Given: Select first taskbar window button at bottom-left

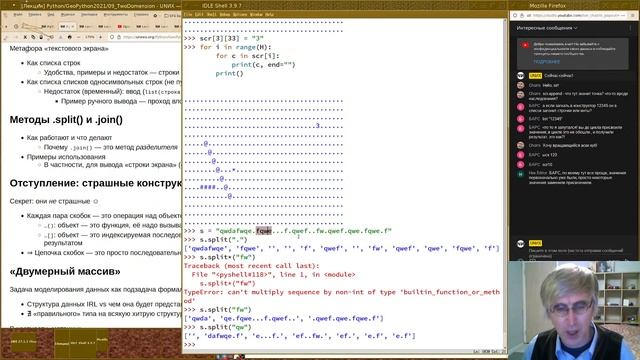Looking at the screenshot, I should (23, 341).
